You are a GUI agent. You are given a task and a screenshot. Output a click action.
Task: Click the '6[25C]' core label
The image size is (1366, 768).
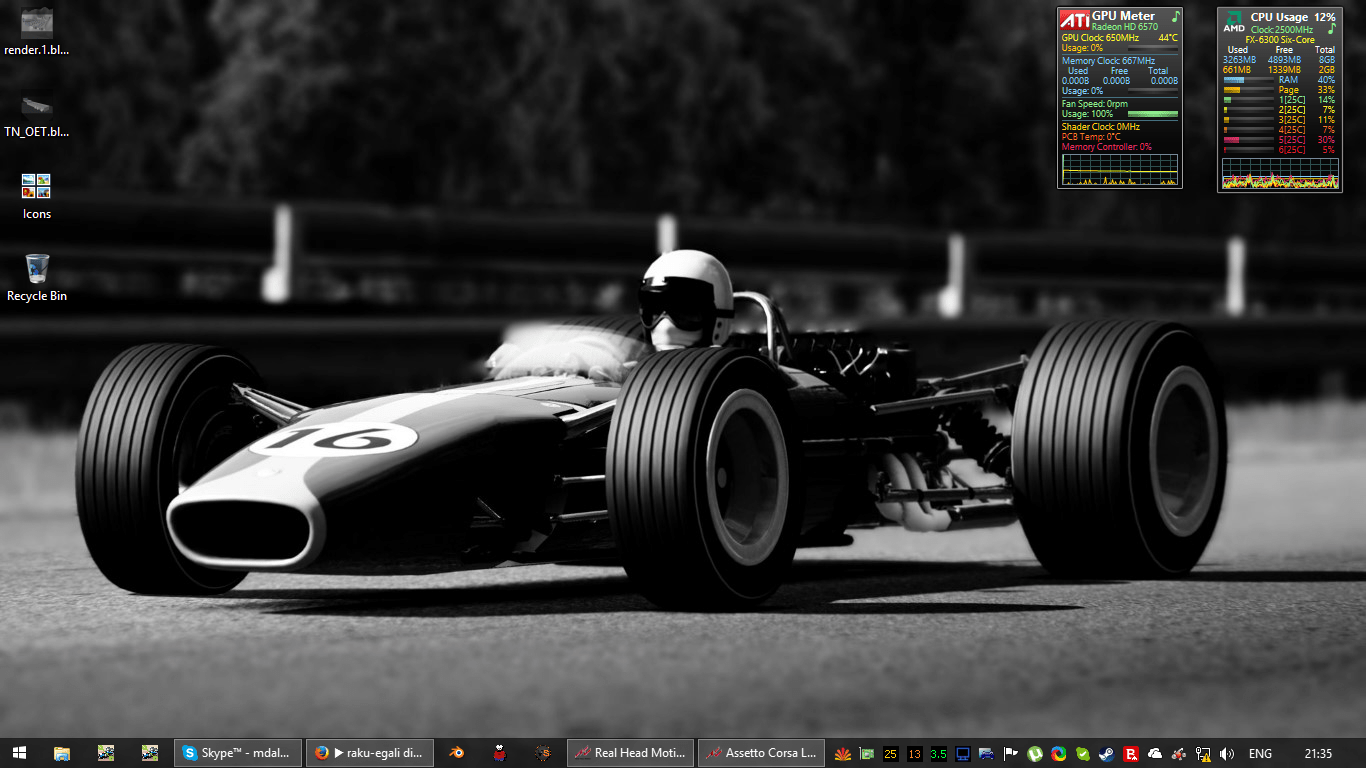click(1292, 150)
